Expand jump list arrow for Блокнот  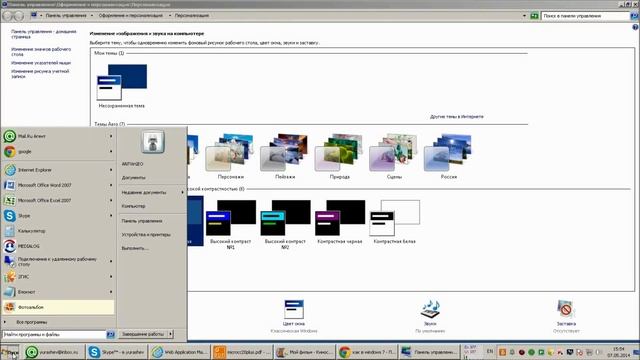111,292
